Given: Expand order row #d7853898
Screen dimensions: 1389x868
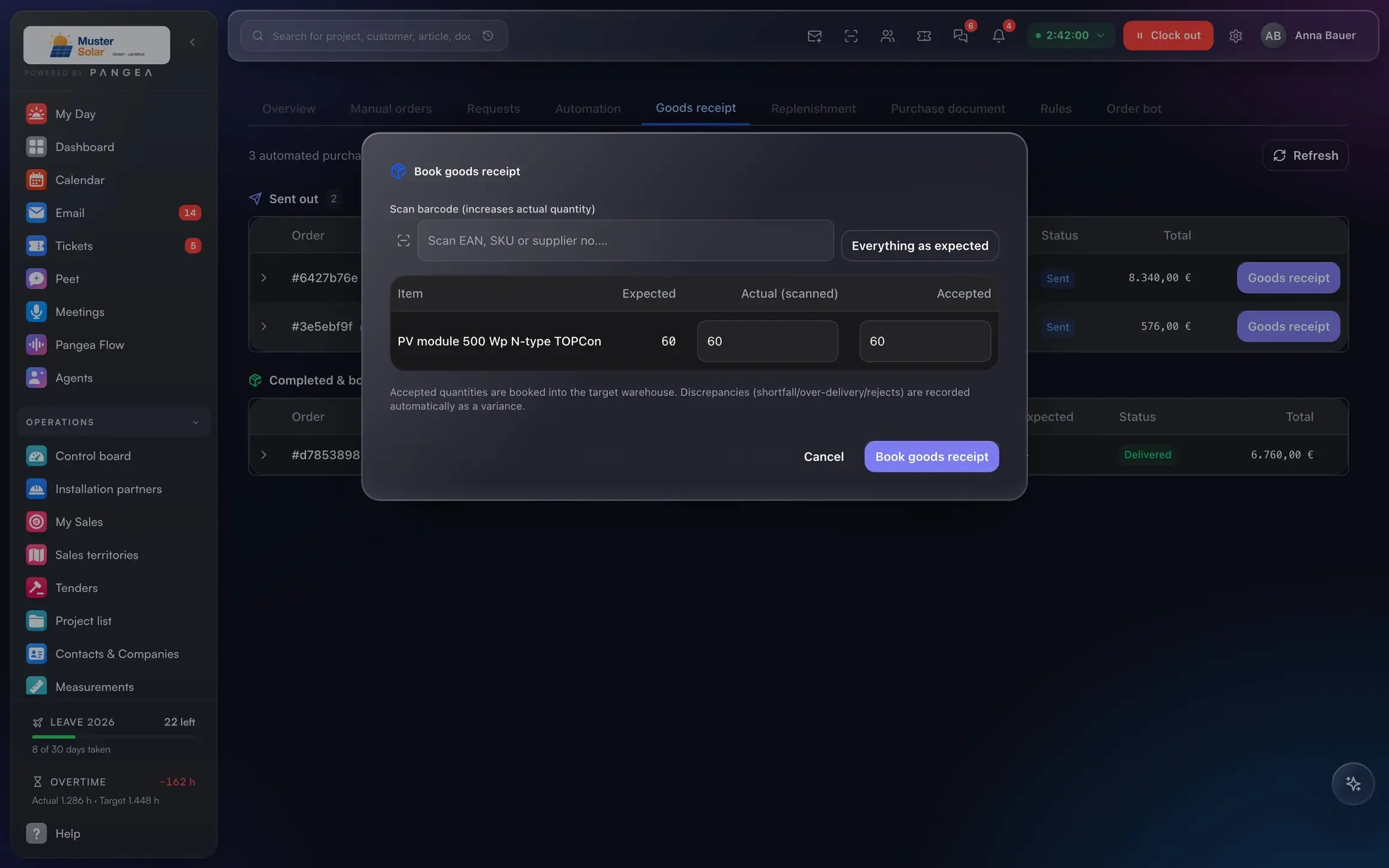Looking at the screenshot, I should (x=263, y=454).
